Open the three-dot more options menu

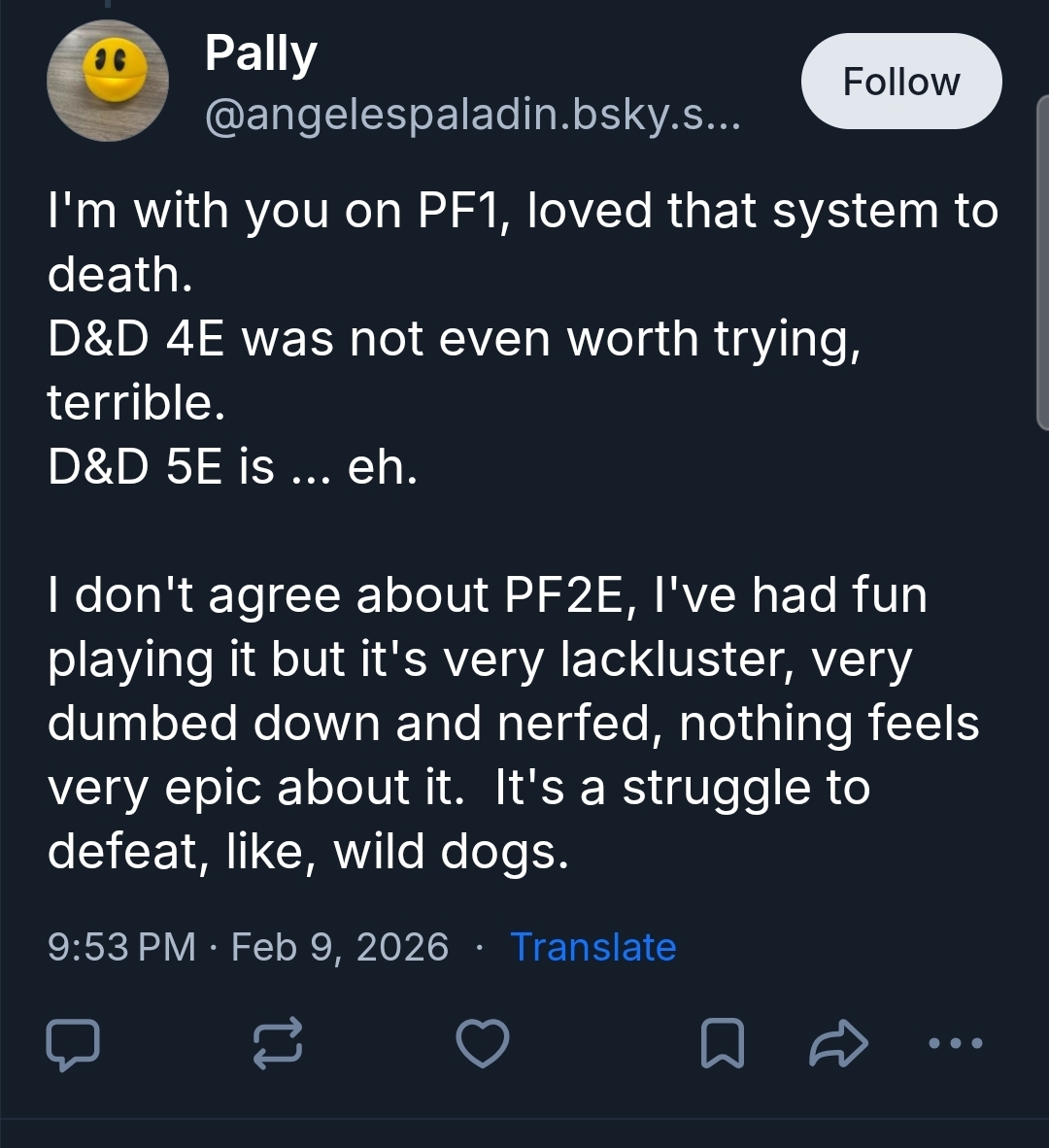(x=955, y=1044)
